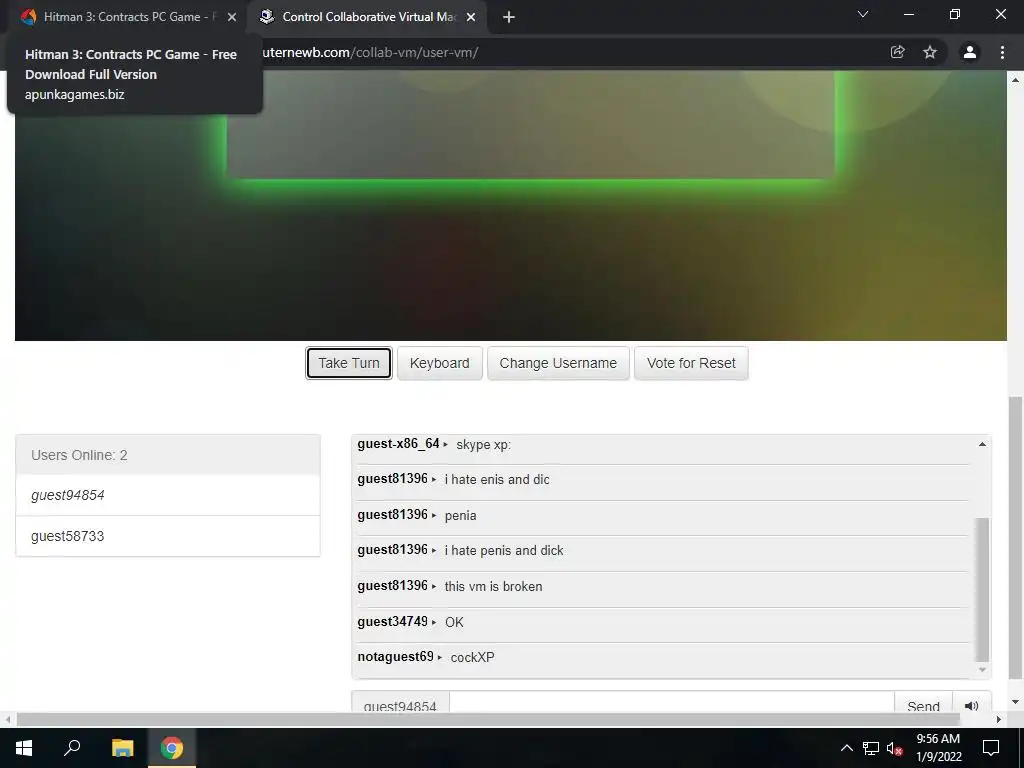The width and height of the screenshot is (1024, 768).
Task: Click the page scroll up arrow
Action: click(1016, 80)
